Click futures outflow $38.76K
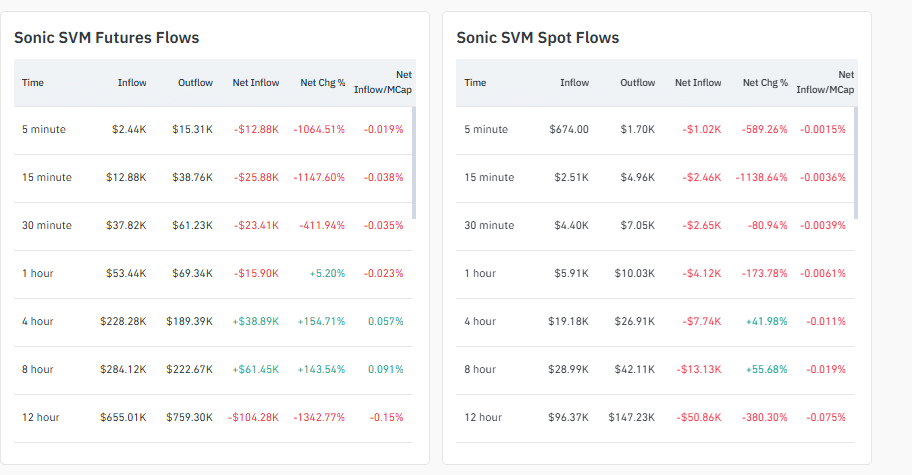This screenshot has height=475, width=912. [x=192, y=177]
